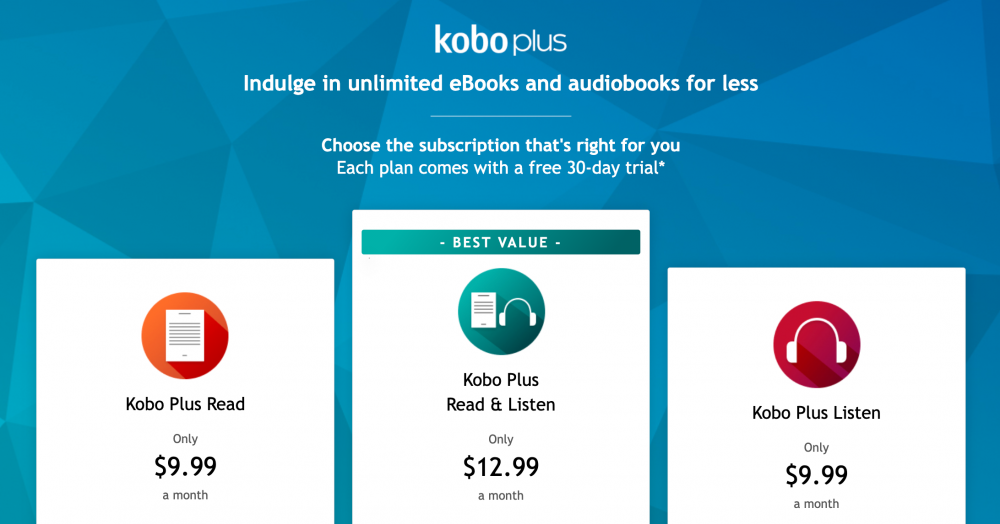1000x524 pixels.
Task: Click "Only" above the Kobo Plus Listen price
Action: pos(816,447)
